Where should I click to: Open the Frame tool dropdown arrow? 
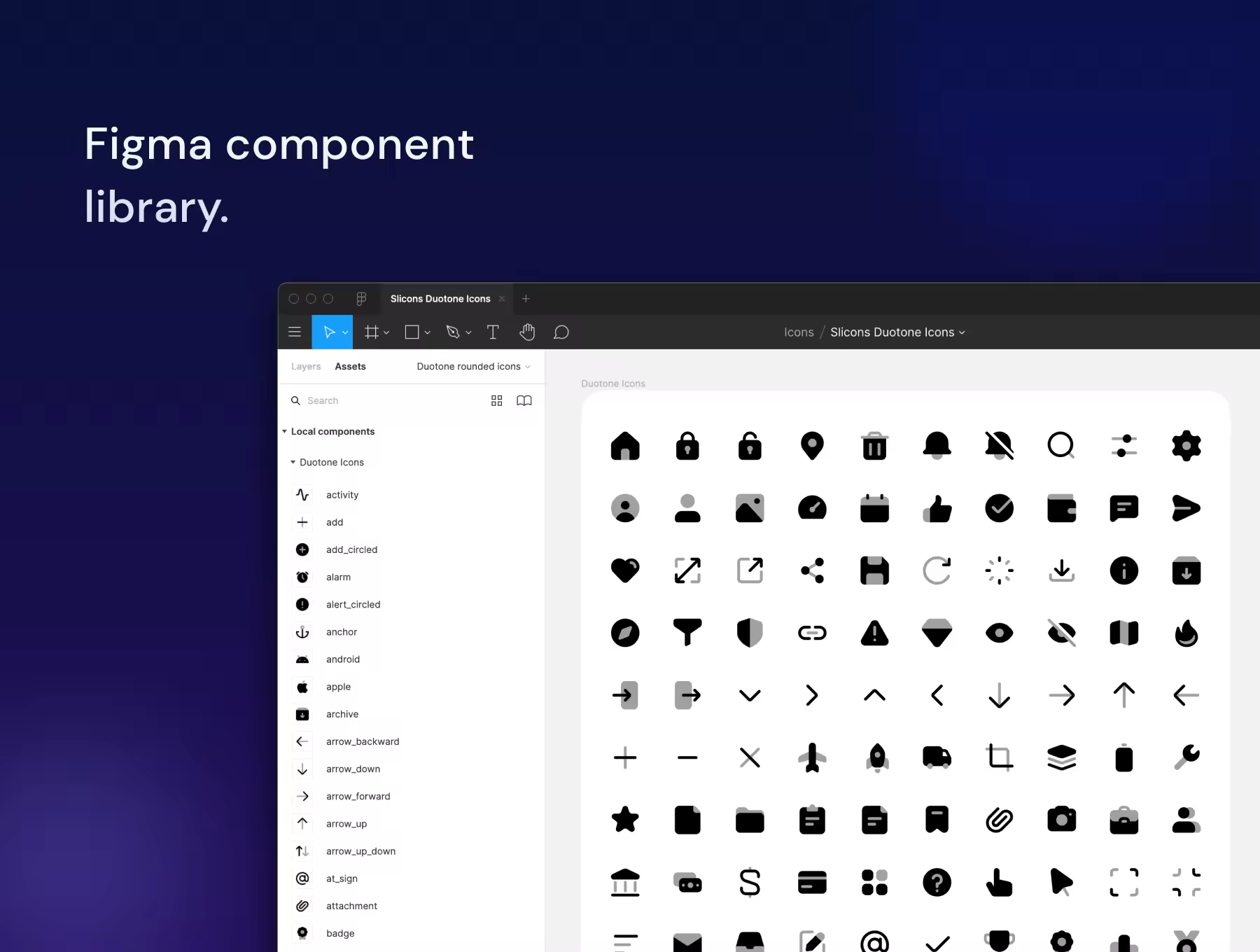(x=386, y=332)
